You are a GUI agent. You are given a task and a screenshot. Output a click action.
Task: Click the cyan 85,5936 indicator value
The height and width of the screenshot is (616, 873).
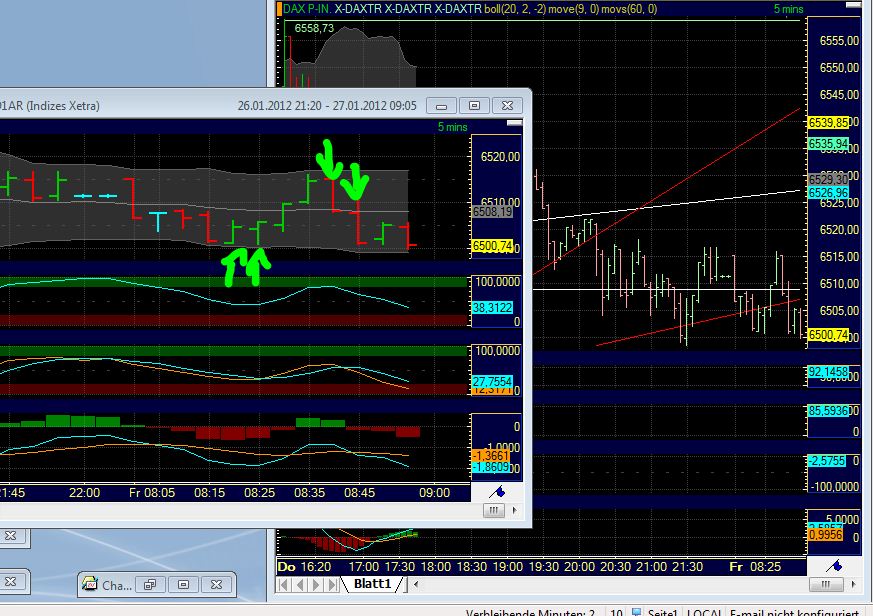[829, 411]
